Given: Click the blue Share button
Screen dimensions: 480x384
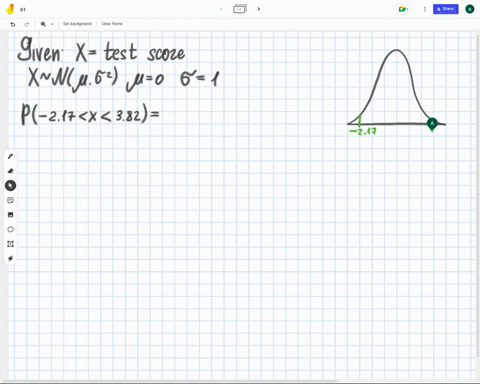Looking at the screenshot, I should point(446,9).
